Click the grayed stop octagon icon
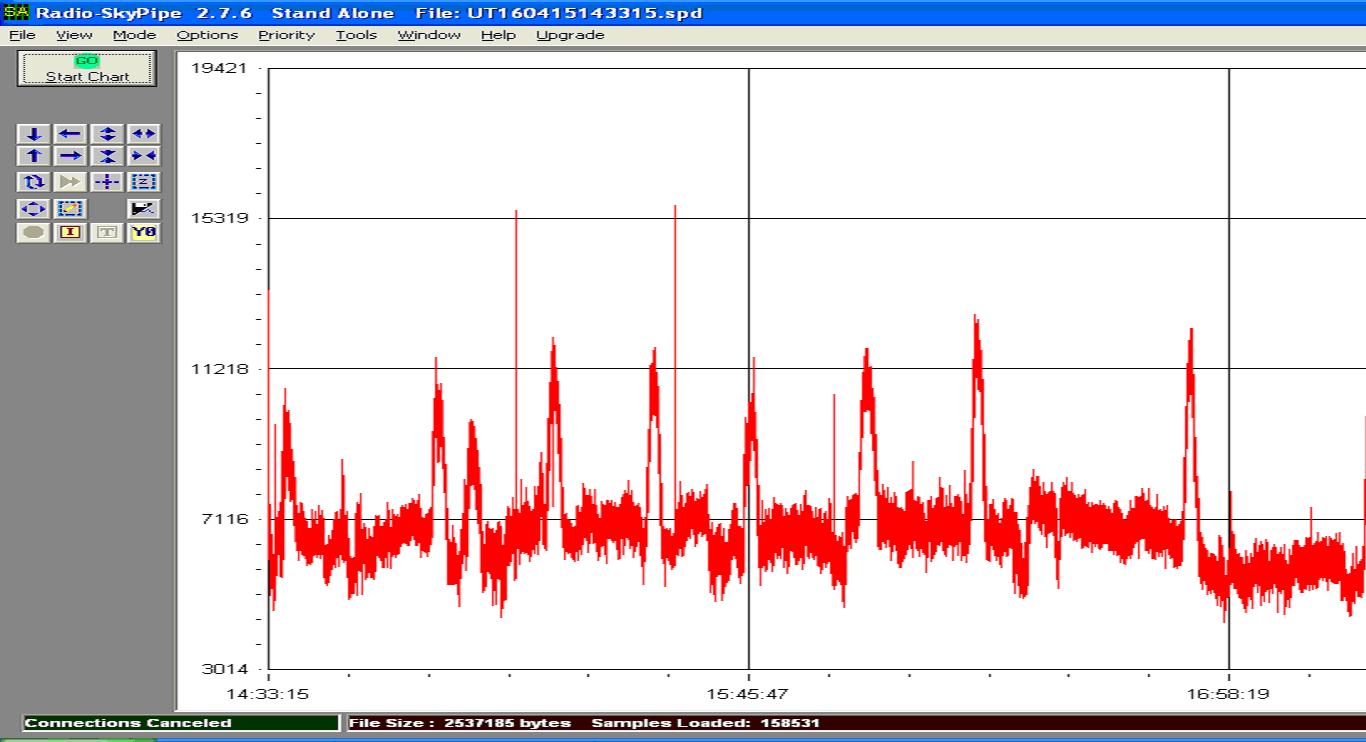The width and height of the screenshot is (1366, 742). 34,233
